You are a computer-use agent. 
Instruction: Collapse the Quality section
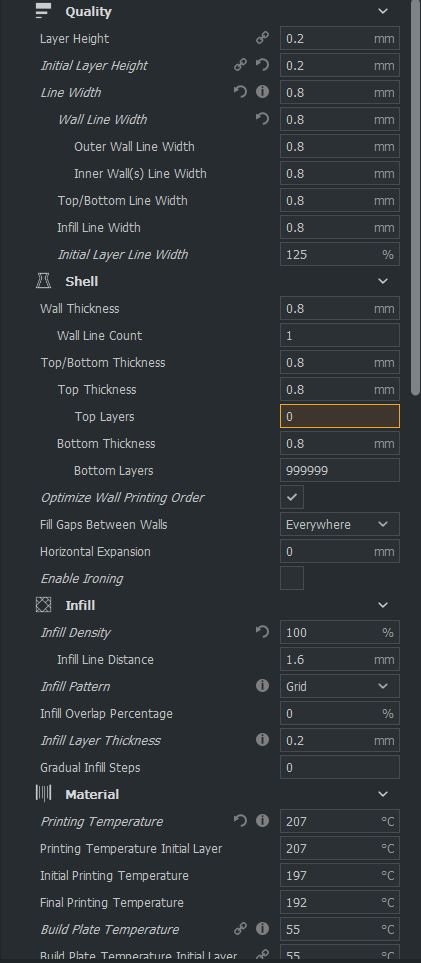point(383,11)
